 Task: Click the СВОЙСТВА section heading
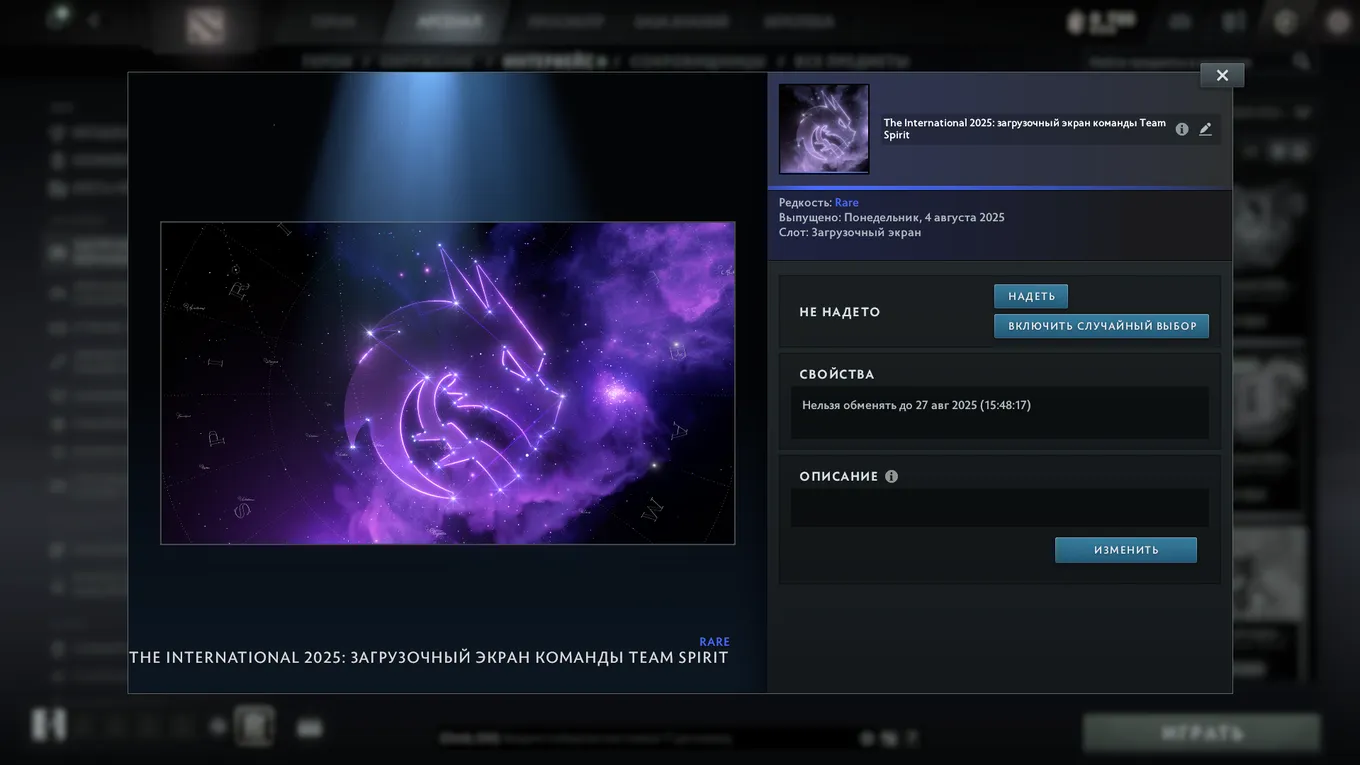(x=837, y=375)
